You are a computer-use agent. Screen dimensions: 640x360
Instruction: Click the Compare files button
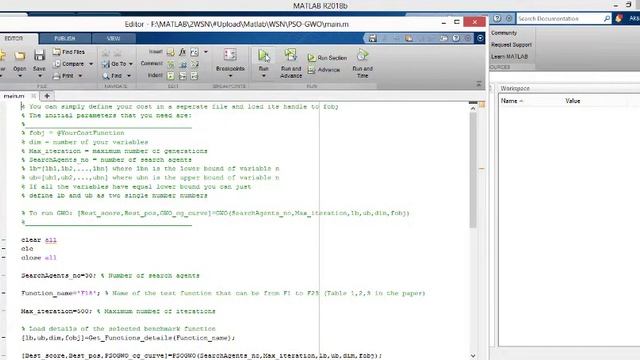click(69, 64)
